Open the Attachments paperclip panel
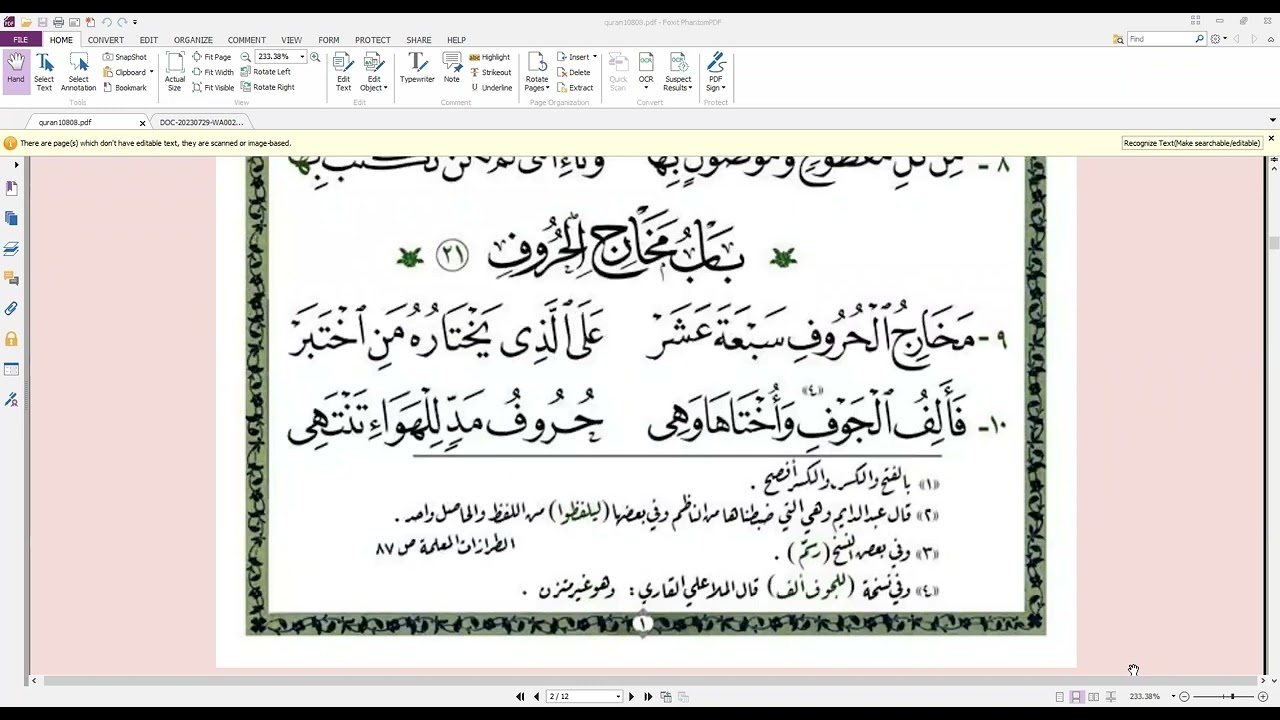This screenshot has height=720, width=1280. point(12,309)
